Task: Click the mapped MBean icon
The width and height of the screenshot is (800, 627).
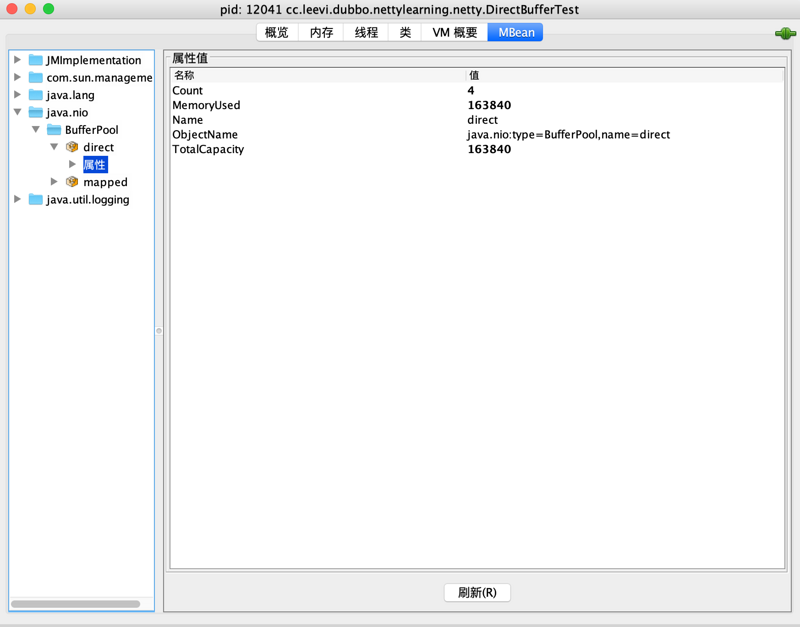Action: click(x=72, y=182)
